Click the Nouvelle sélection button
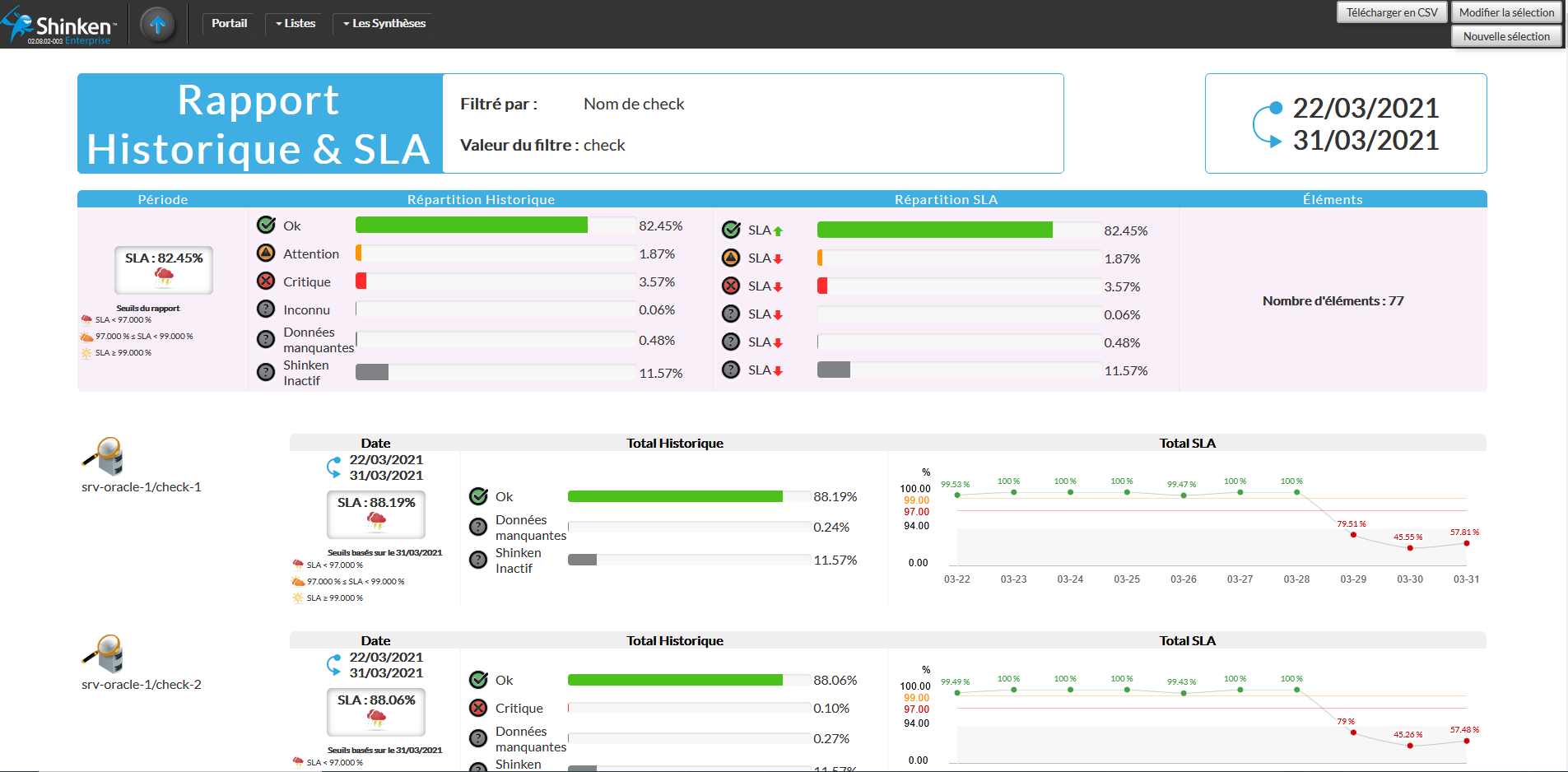Viewport: 1568px width, 772px height. click(1506, 36)
